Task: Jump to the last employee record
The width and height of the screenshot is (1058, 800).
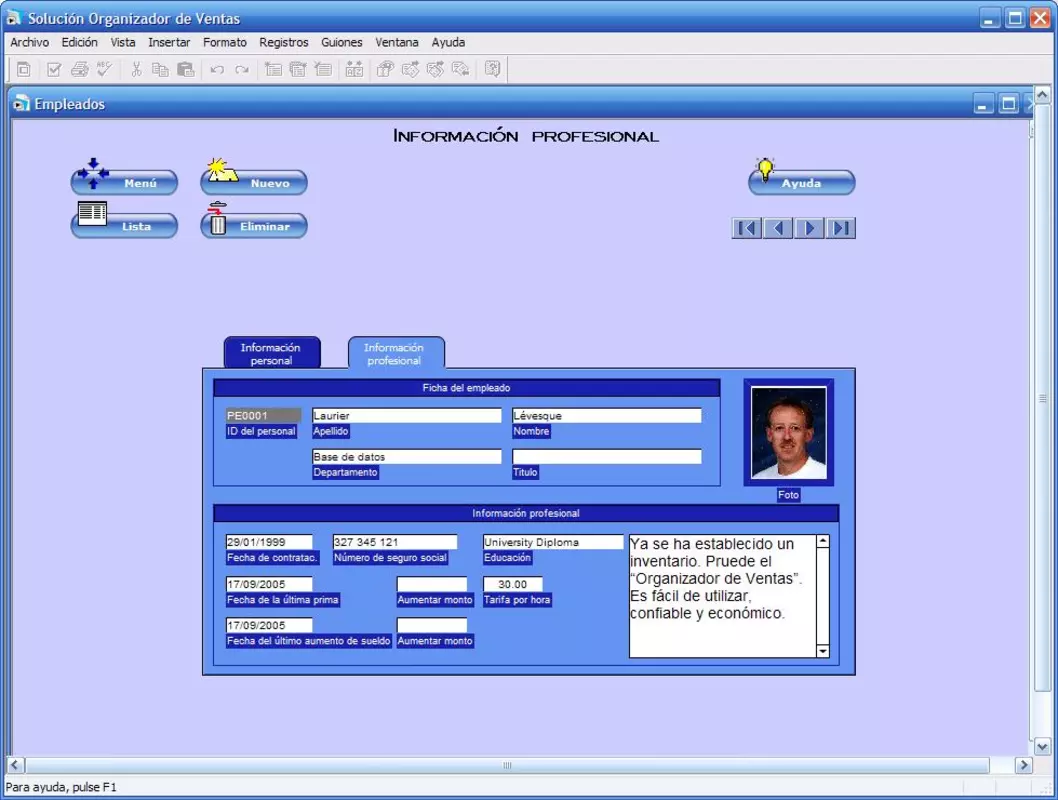Action: [840, 228]
